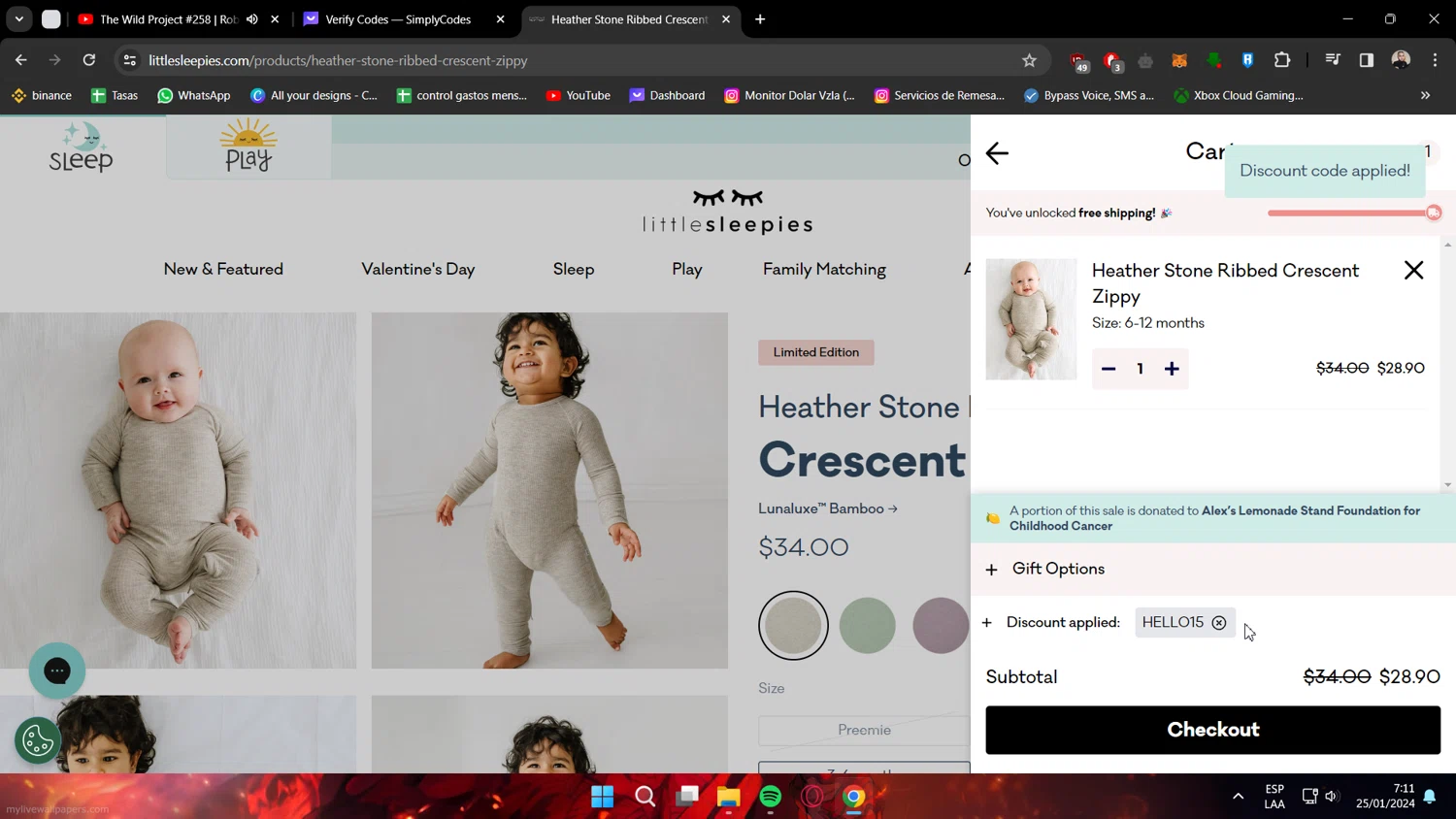This screenshot has height=819, width=1456.
Task: Open Spotify from taskbar
Action: (x=771, y=797)
